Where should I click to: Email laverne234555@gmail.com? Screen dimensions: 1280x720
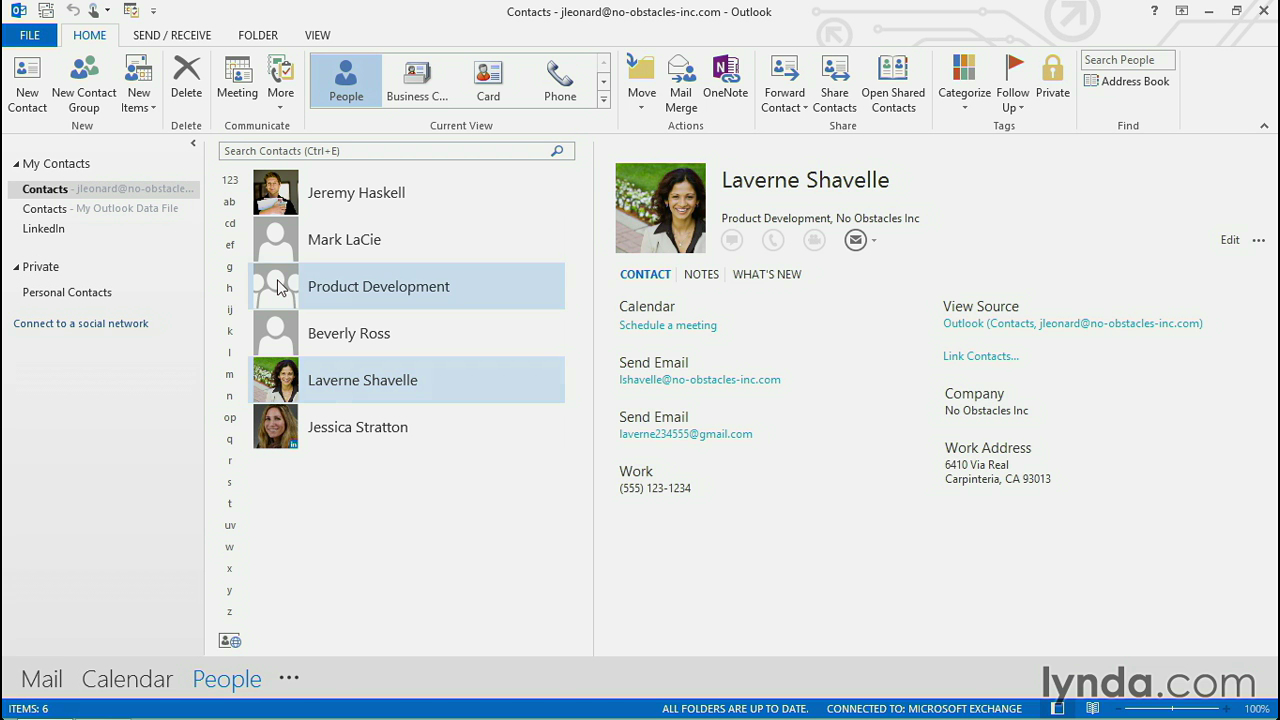686,434
